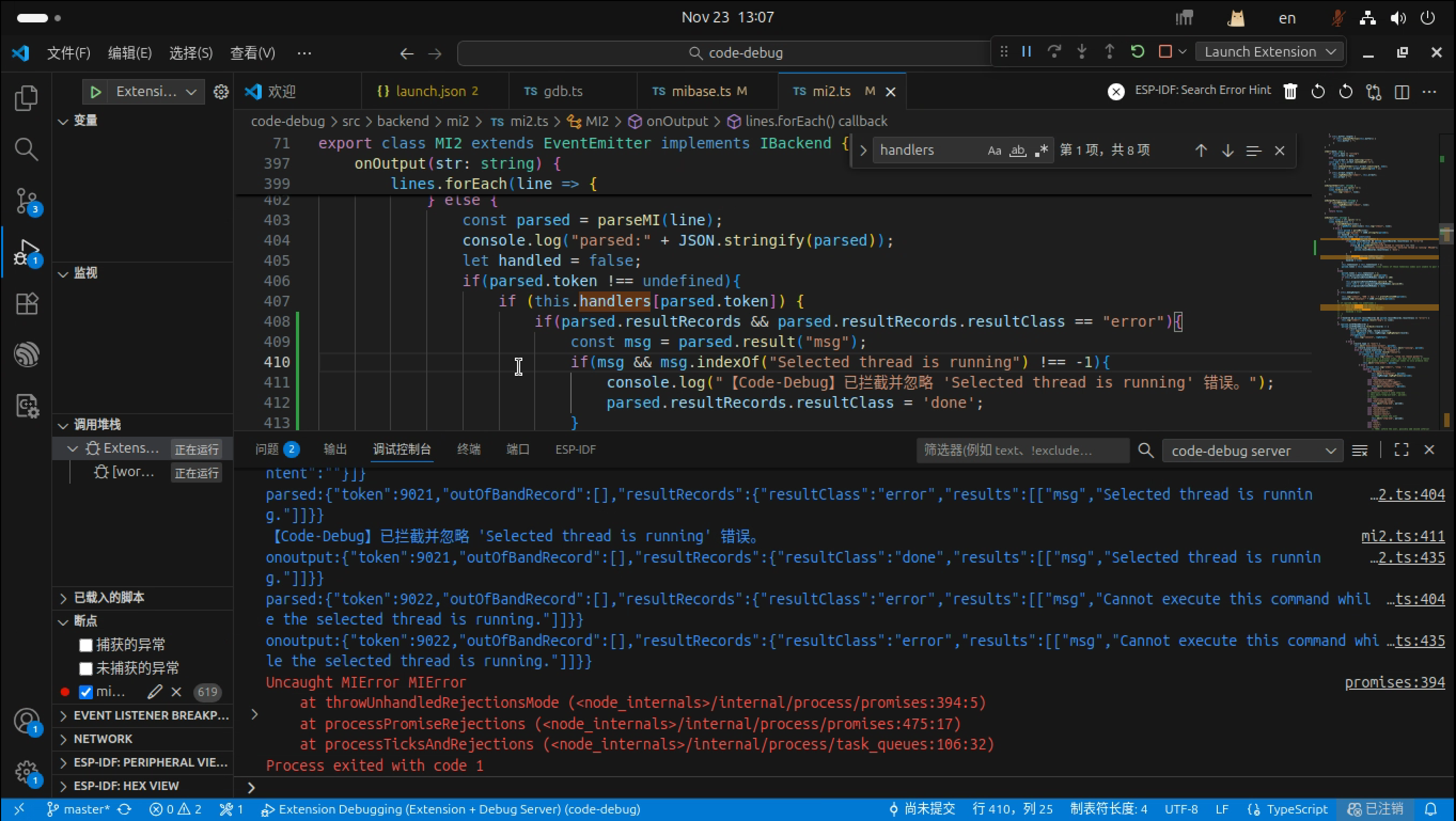Switch to the 终端 panel tab
1456x821 pixels.
click(468, 449)
